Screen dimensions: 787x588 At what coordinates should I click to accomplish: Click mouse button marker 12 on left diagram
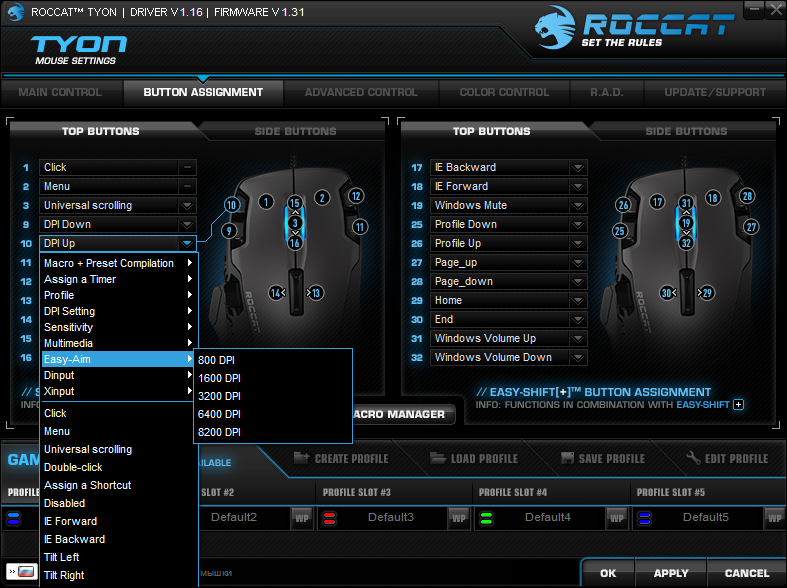[x=356, y=196]
